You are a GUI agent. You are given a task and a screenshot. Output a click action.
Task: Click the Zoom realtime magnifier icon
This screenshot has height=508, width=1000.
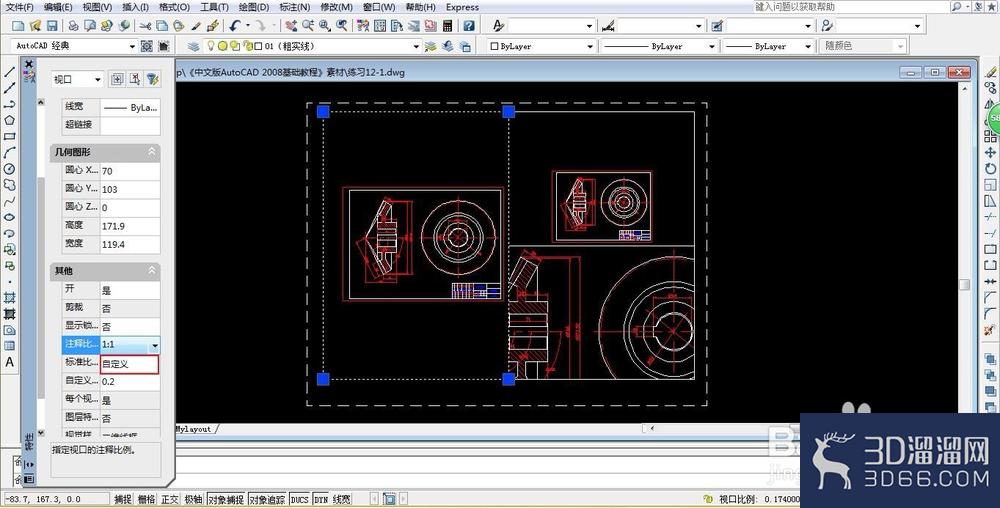pyautogui.click(x=308, y=25)
